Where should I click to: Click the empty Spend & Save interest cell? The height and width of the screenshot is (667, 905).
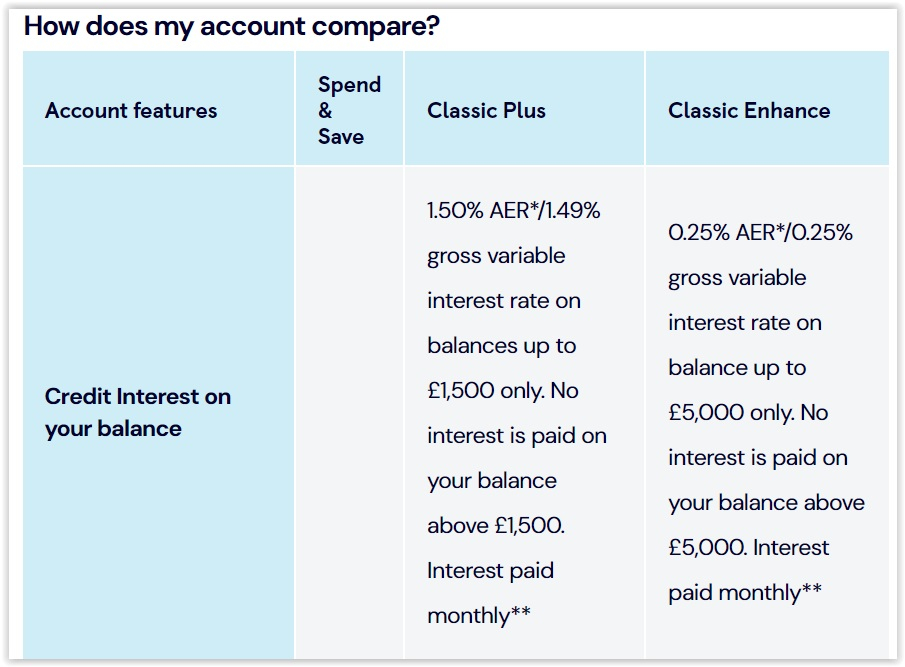click(x=349, y=413)
